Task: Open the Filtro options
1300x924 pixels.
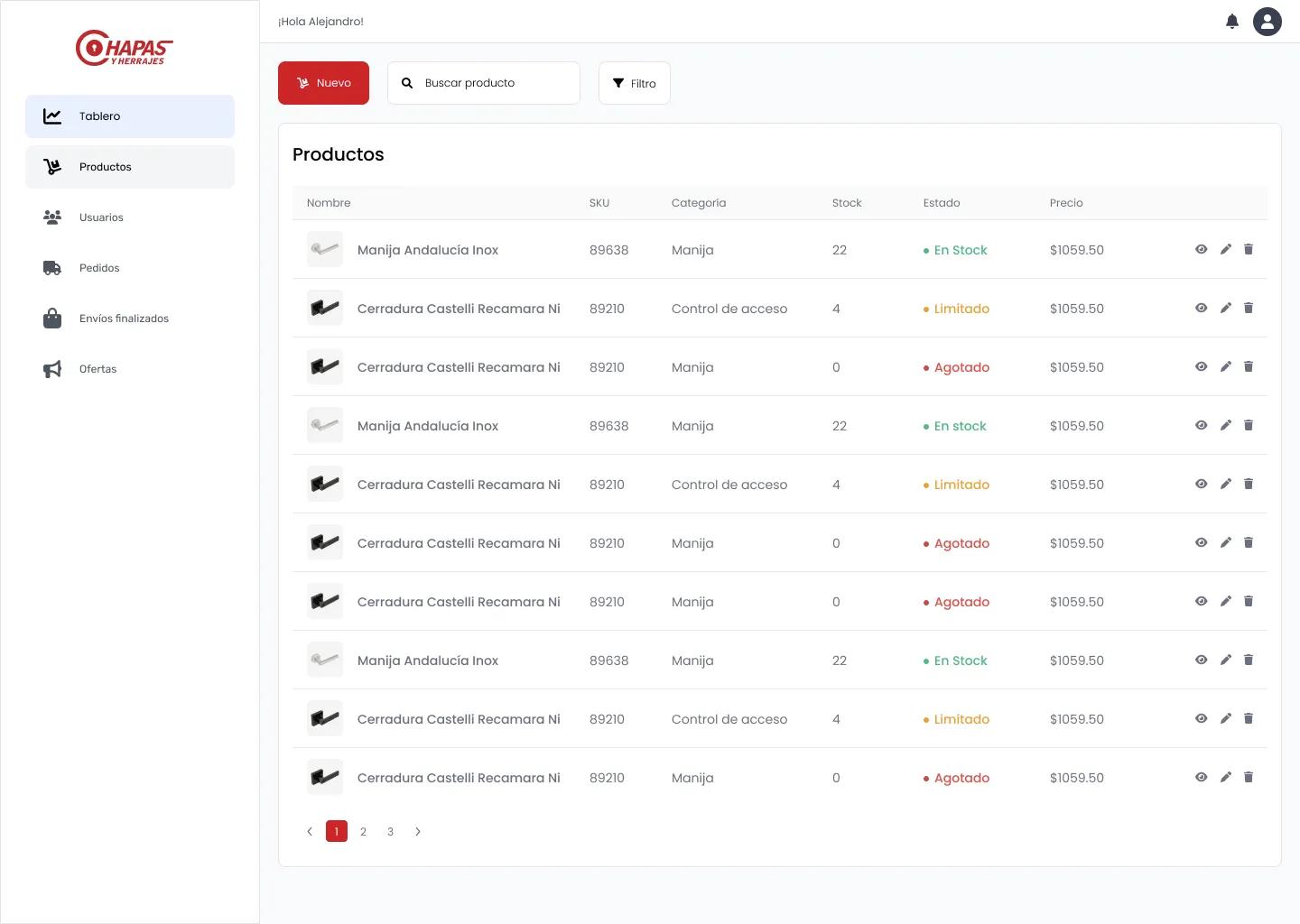Action: pyautogui.click(x=635, y=83)
